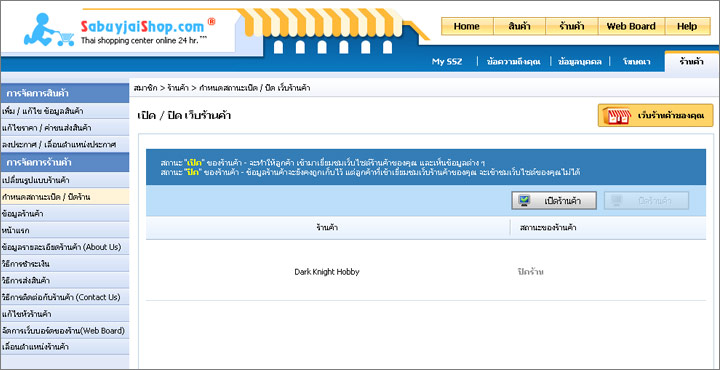Open เปลี่ยนรูปแบบร้านค้า in sidebar

pyautogui.click(x=64, y=180)
